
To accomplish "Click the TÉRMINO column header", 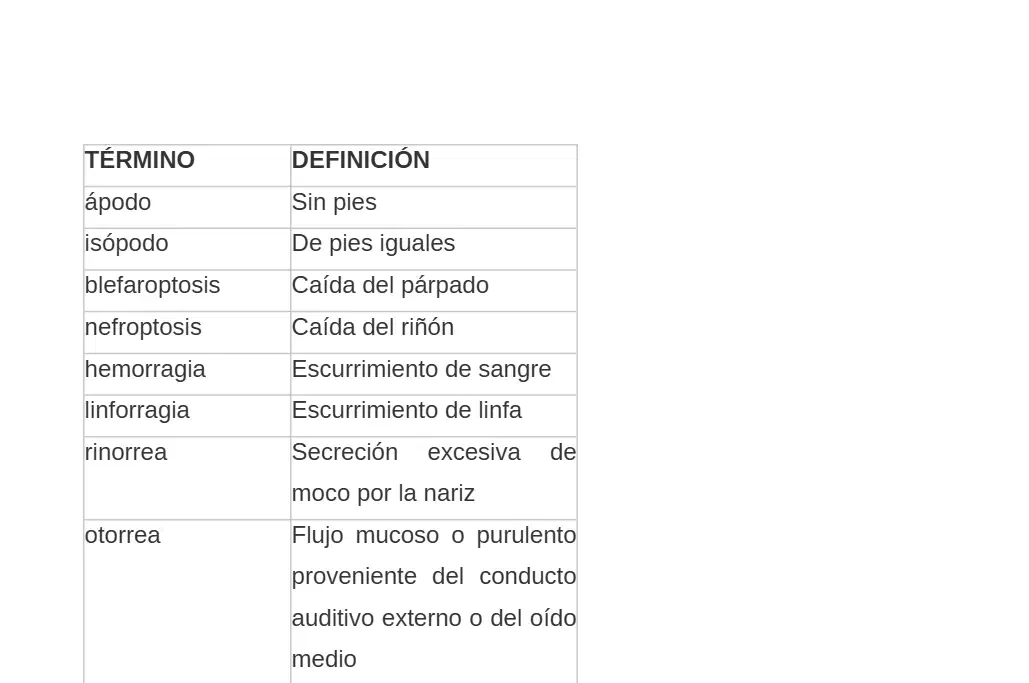I will click(x=140, y=160).
